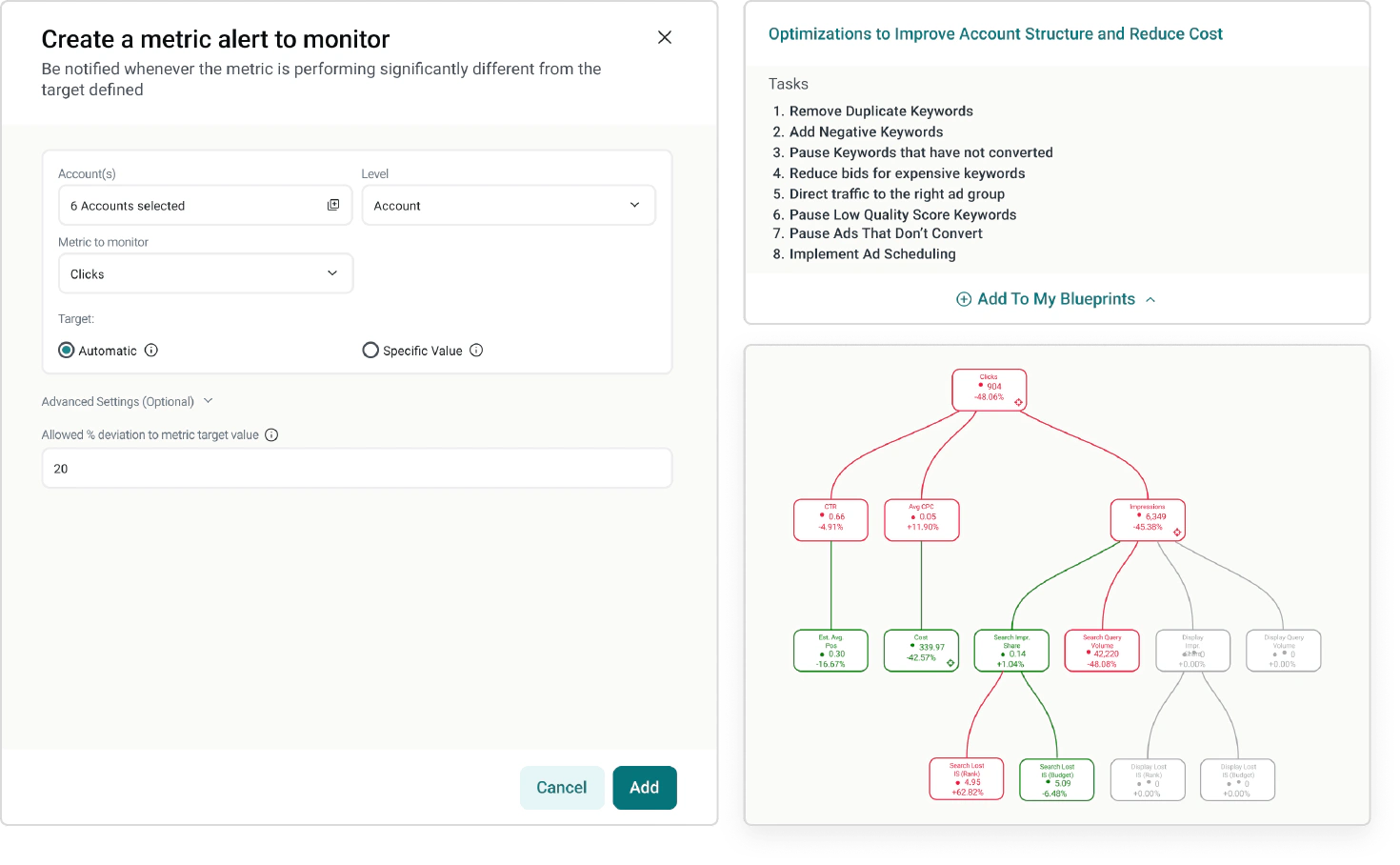Open the 6 Accounts selected field

click(x=206, y=205)
